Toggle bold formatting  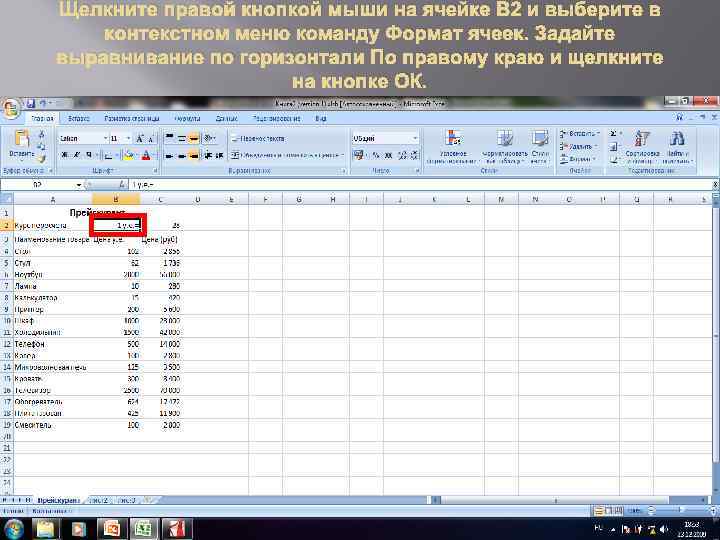tap(65, 155)
